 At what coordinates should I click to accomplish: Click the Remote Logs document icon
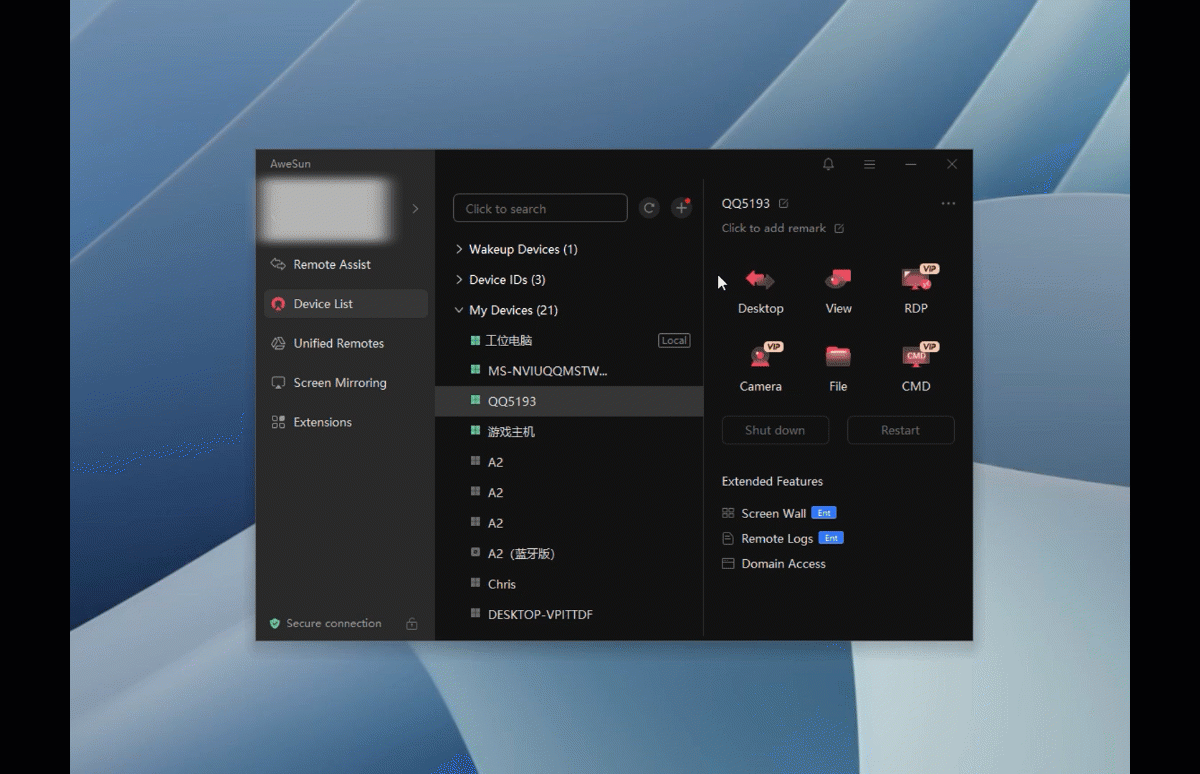click(728, 539)
